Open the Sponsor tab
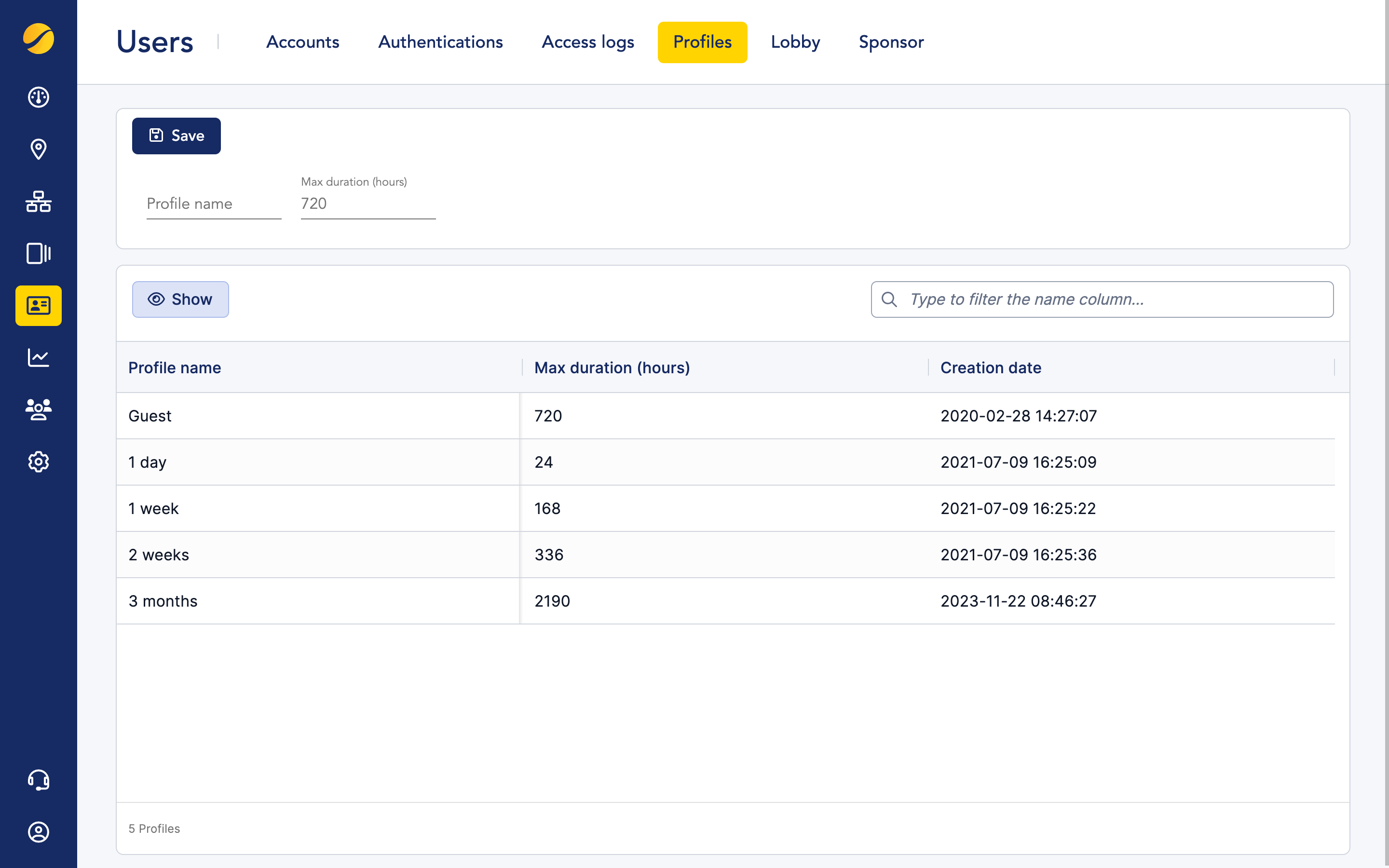 click(890, 42)
